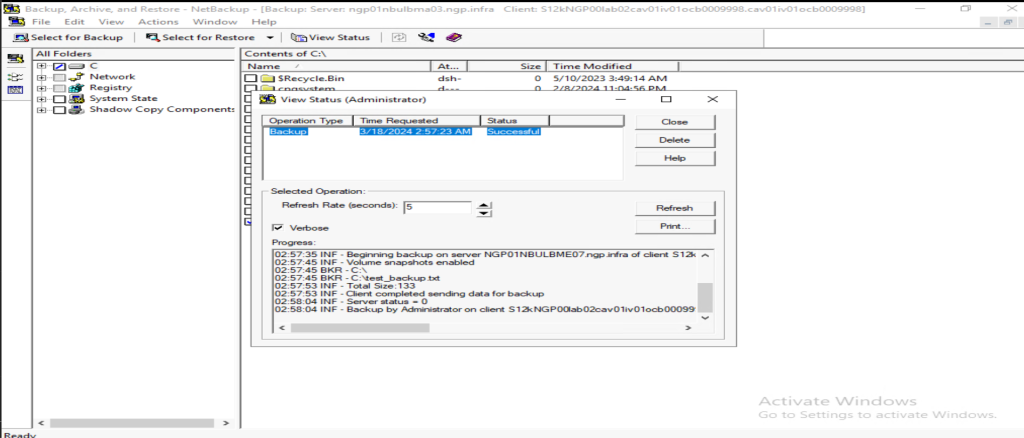Click the blue bottom icon in left sidebar

15,90
